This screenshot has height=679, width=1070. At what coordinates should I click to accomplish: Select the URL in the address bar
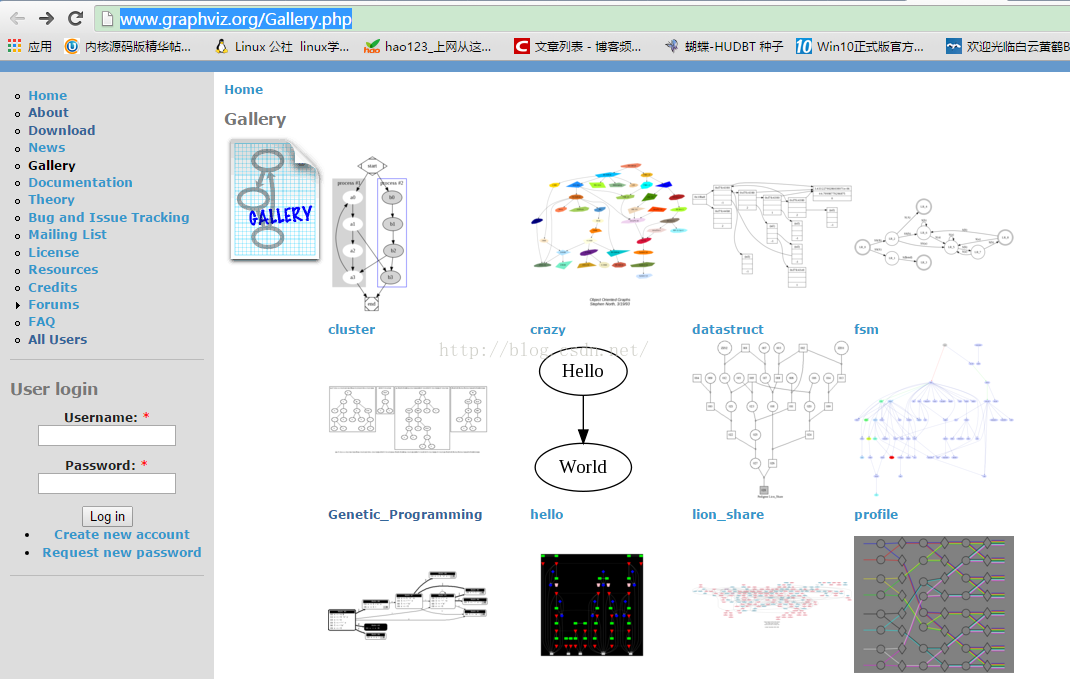point(235,19)
